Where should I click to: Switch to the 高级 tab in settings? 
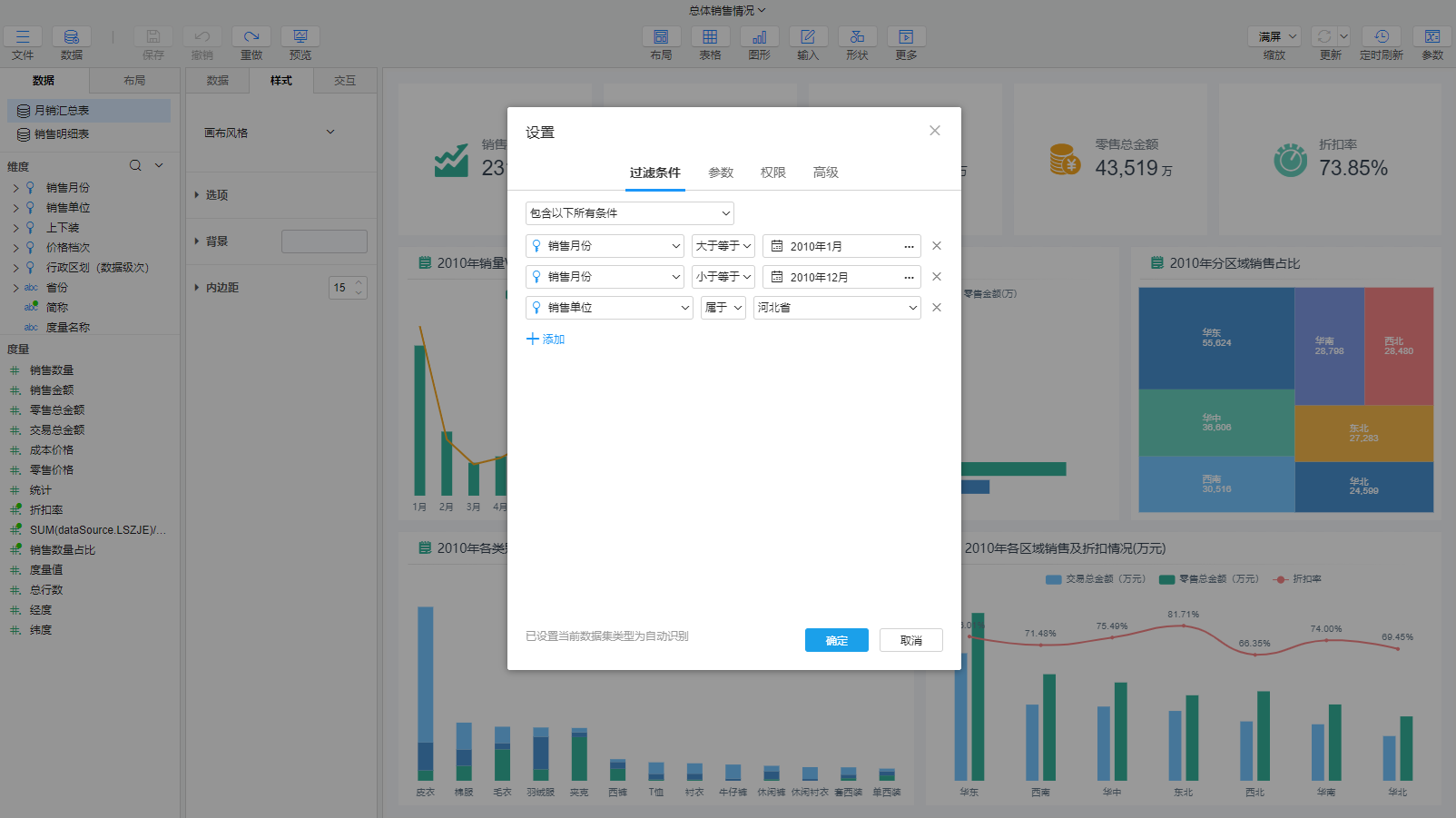825,172
